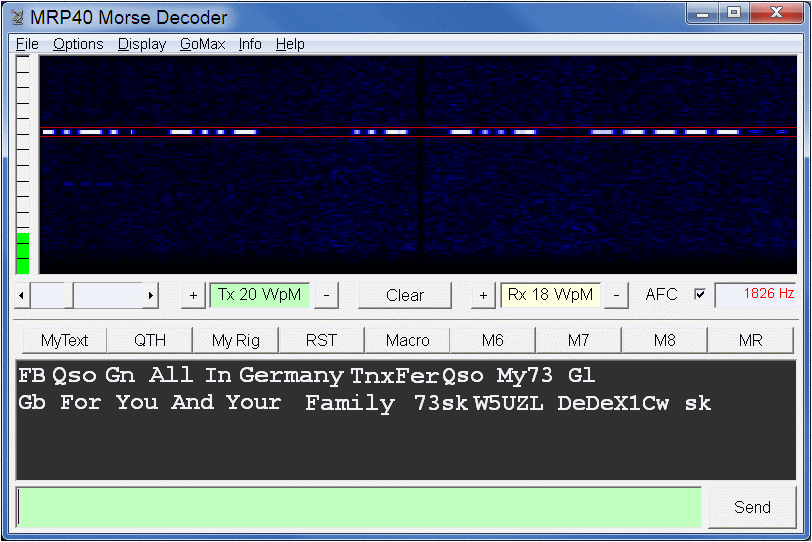
Task: Click the scrollbar right arrow
Action: (150, 295)
